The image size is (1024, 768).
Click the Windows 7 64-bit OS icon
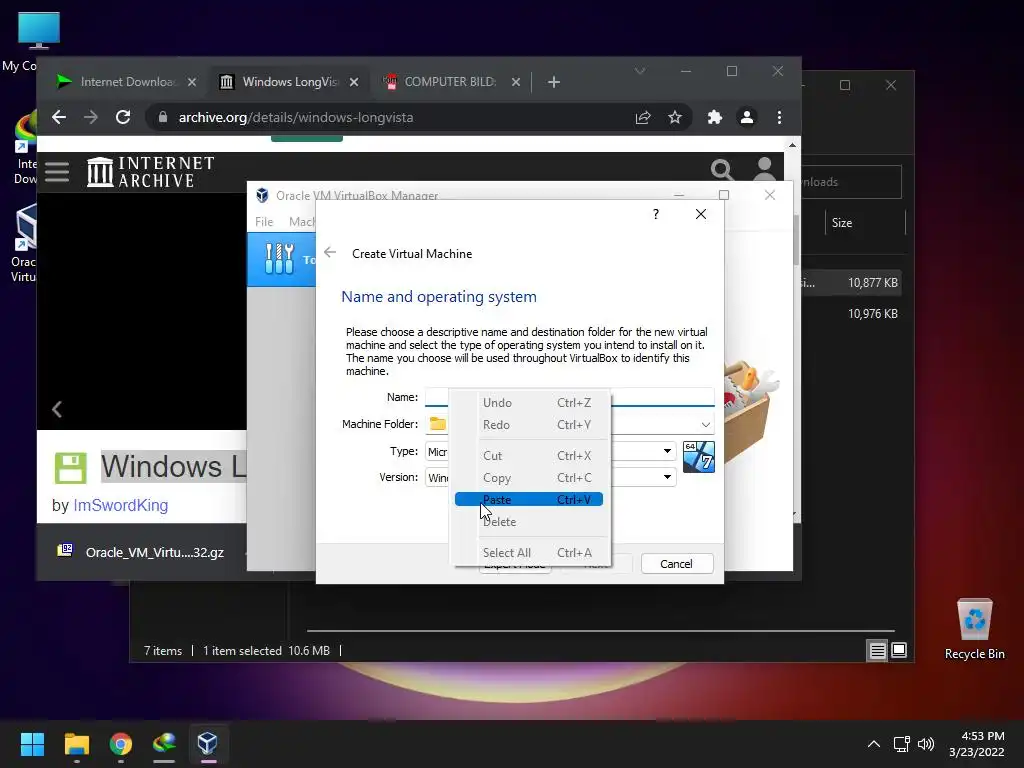[698, 456]
